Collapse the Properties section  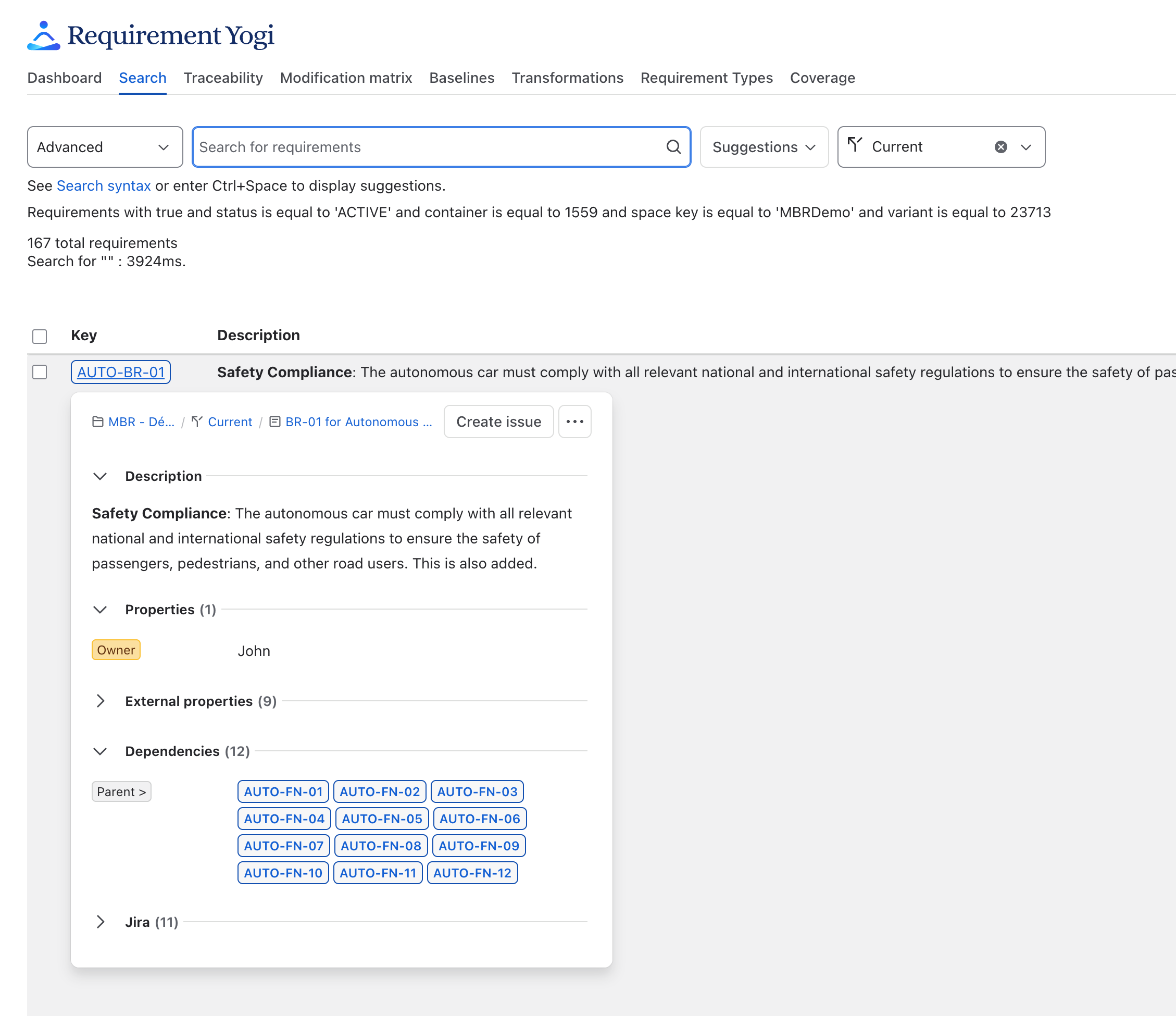pos(100,610)
